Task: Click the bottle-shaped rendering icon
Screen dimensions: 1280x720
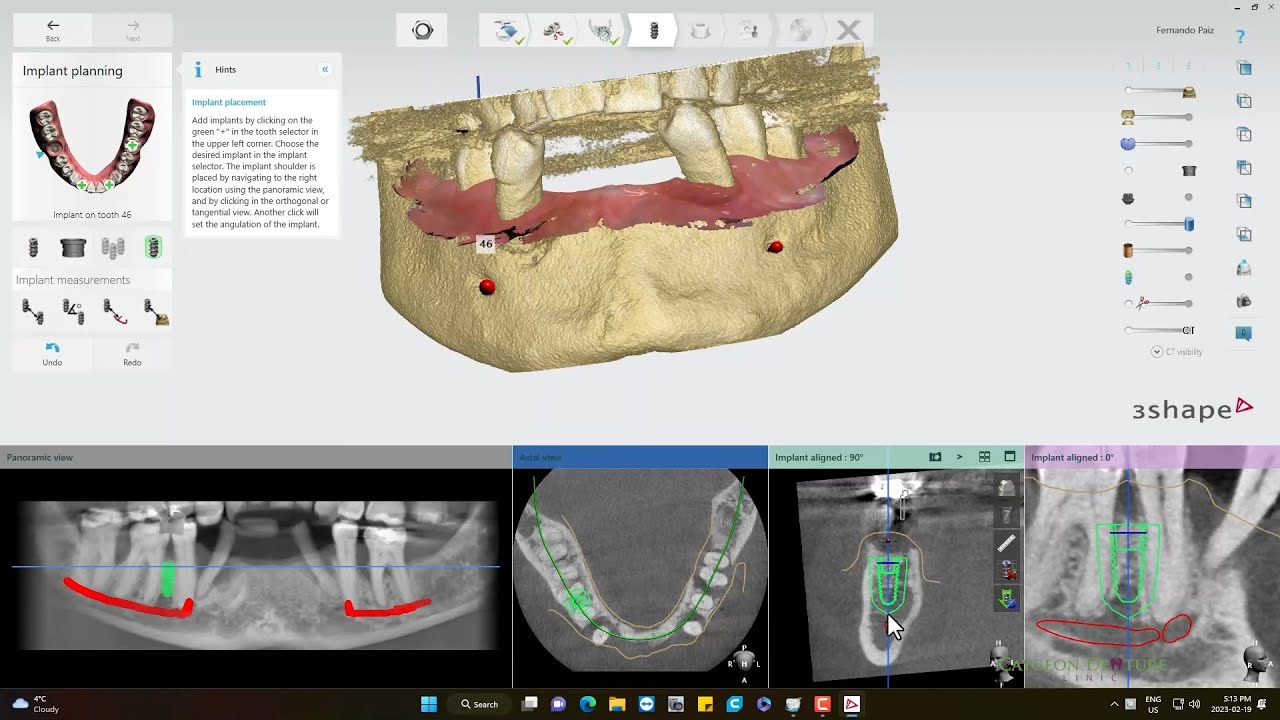Action: click(x=1244, y=267)
